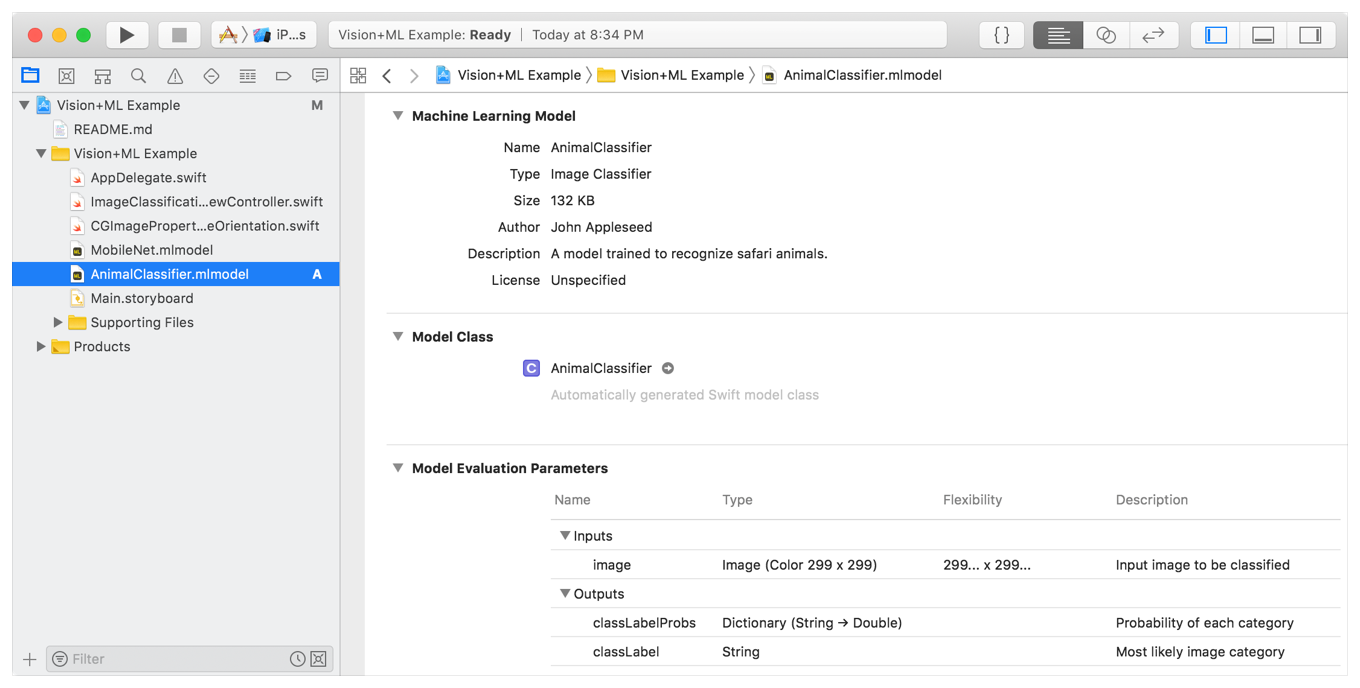
Task: Click John Appleseed author value
Action: (x=601, y=227)
